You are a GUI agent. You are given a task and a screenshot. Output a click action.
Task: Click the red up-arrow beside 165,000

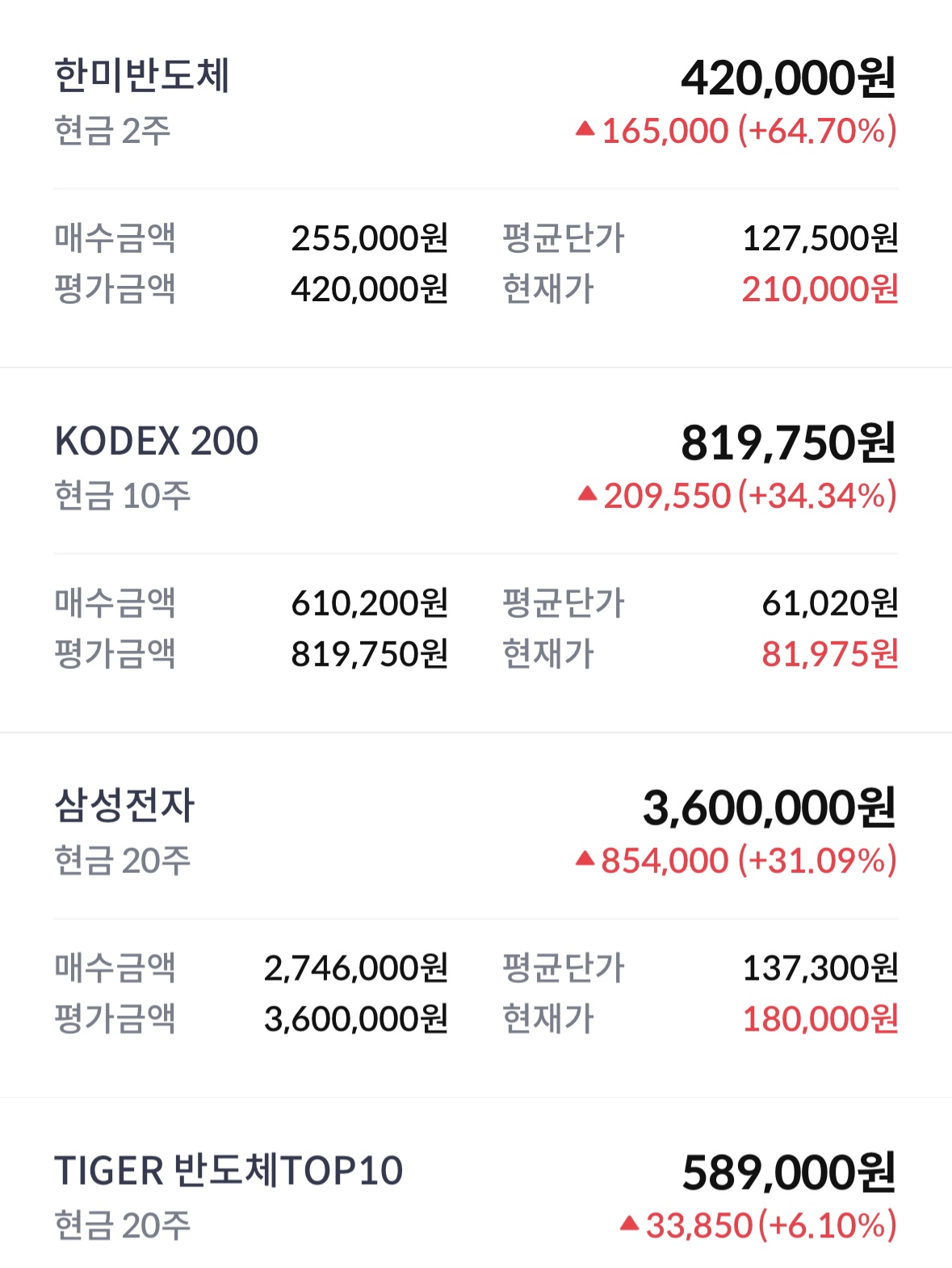(585, 129)
